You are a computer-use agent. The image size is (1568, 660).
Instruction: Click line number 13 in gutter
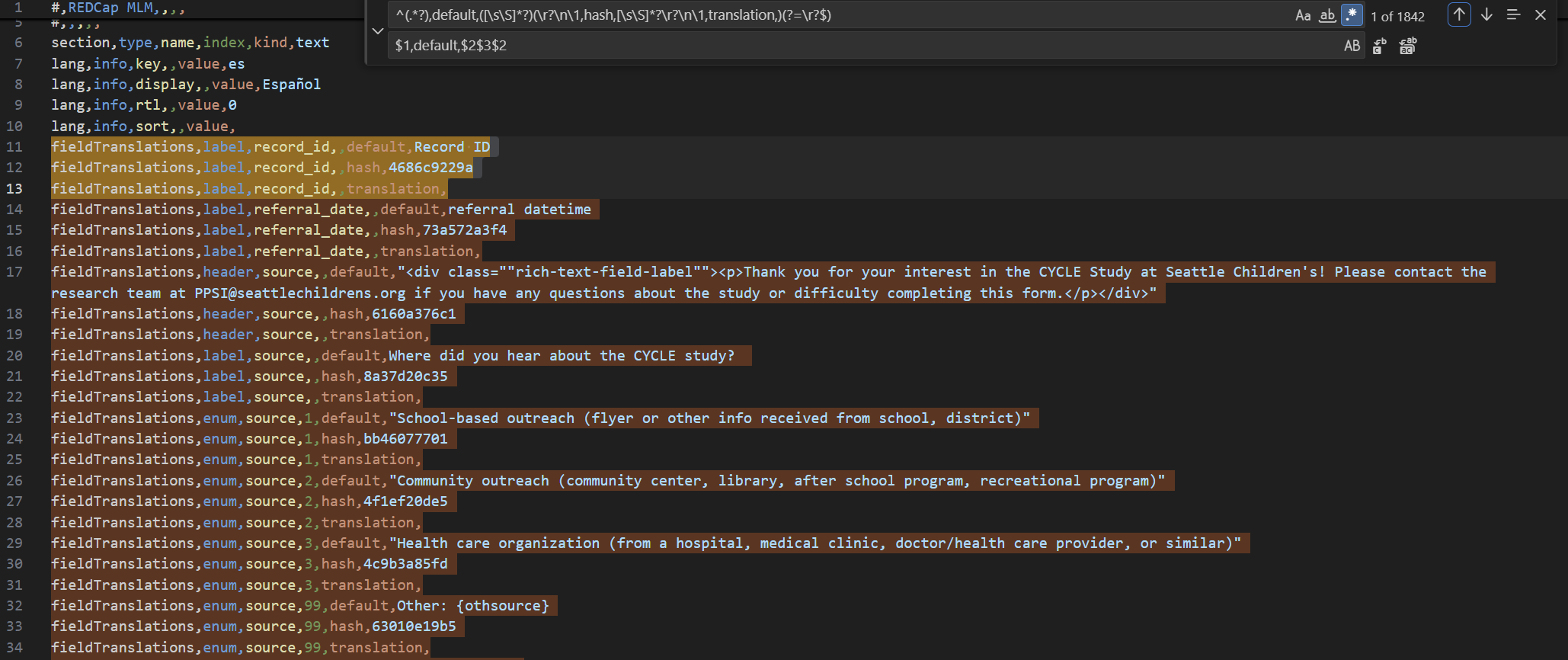pos(14,189)
